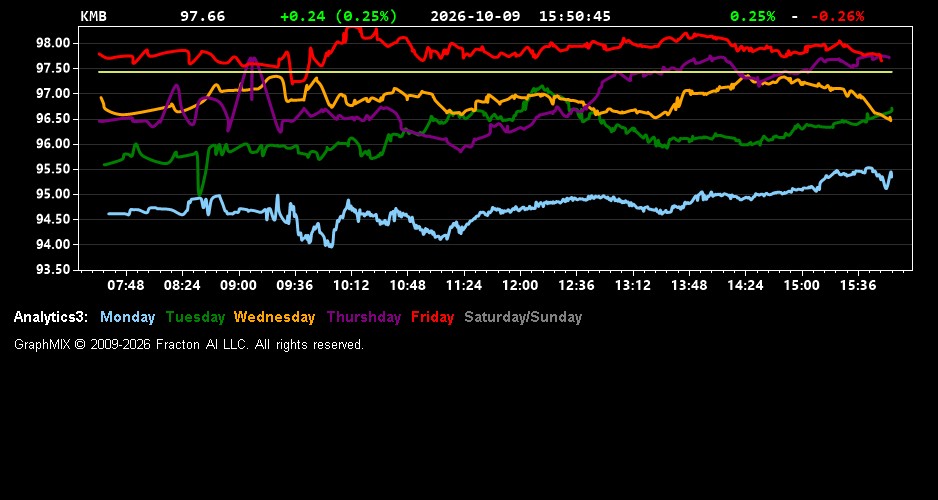Viewport: 938px width, 500px height.
Task: Click the yellow horizontal reference line
Action: pos(495,72)
